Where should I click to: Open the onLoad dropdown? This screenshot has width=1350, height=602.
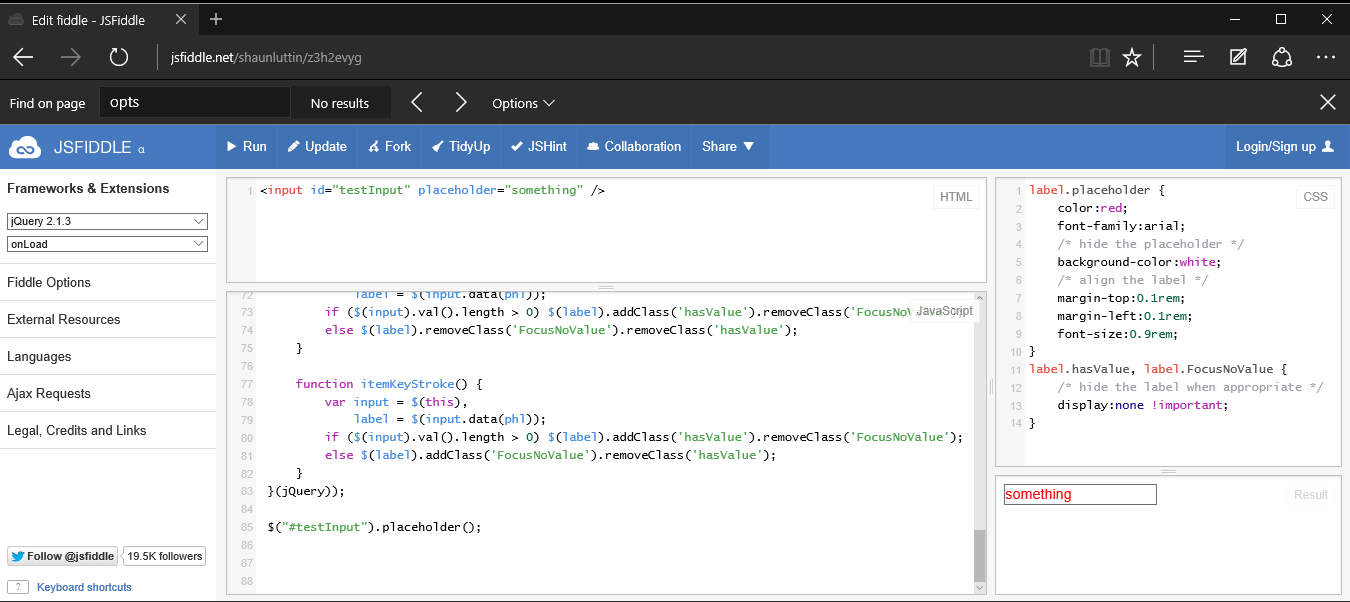tap(107, 244)
